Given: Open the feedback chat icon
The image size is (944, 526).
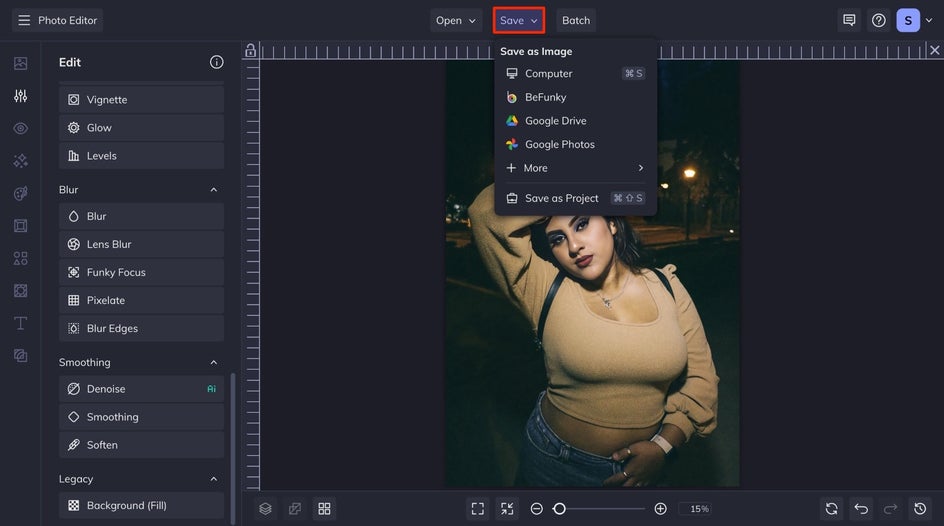Looking at the screenshot, I should pos(849,20).
